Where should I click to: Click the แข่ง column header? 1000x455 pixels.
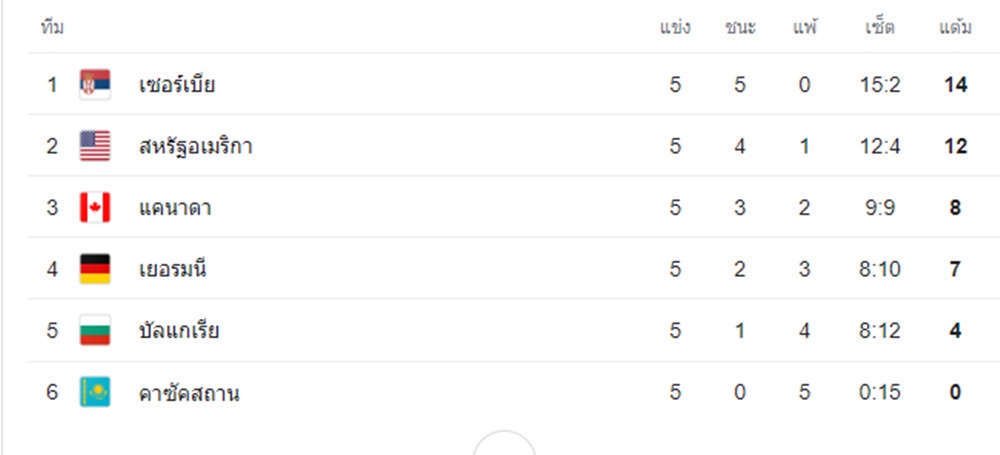[675, 27]
